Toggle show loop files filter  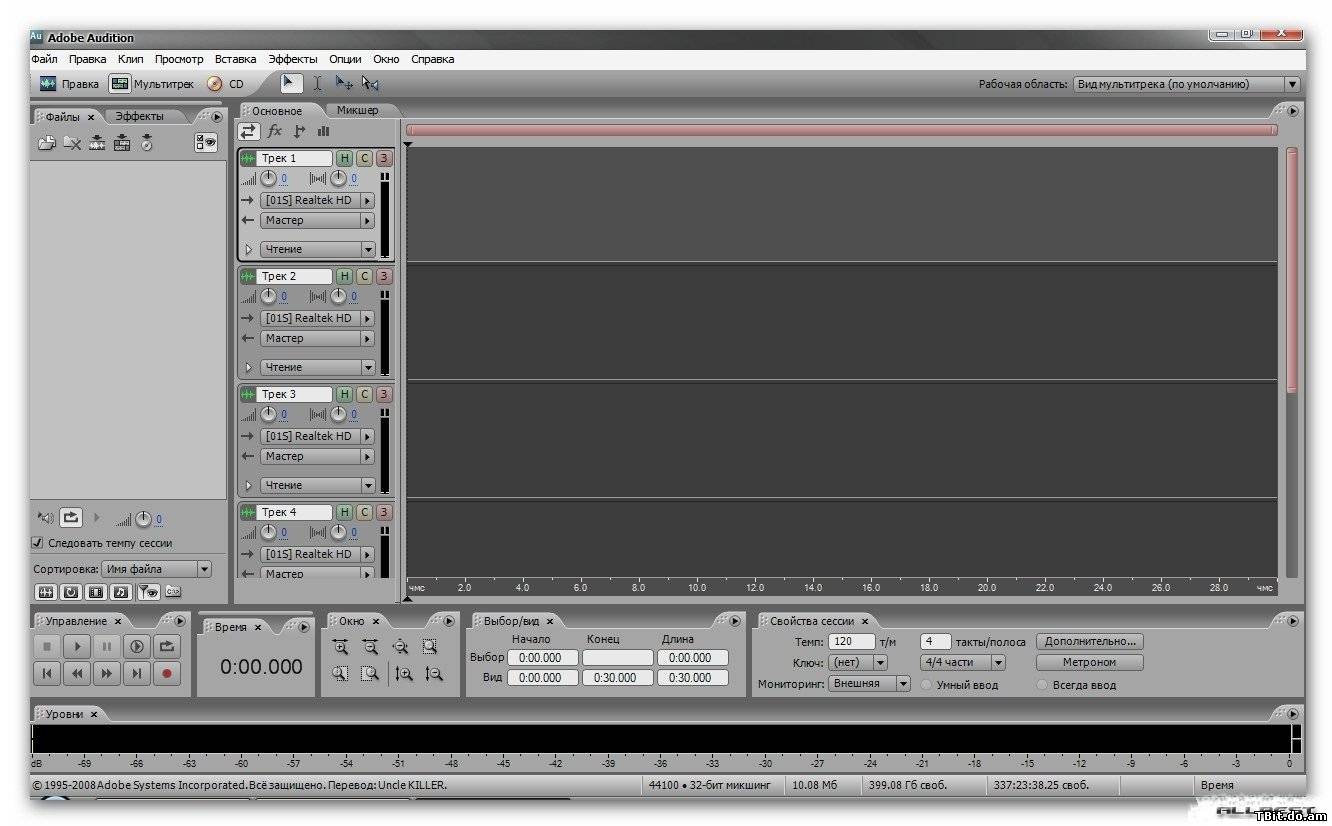pyautogui.click(x=71, y=592)
